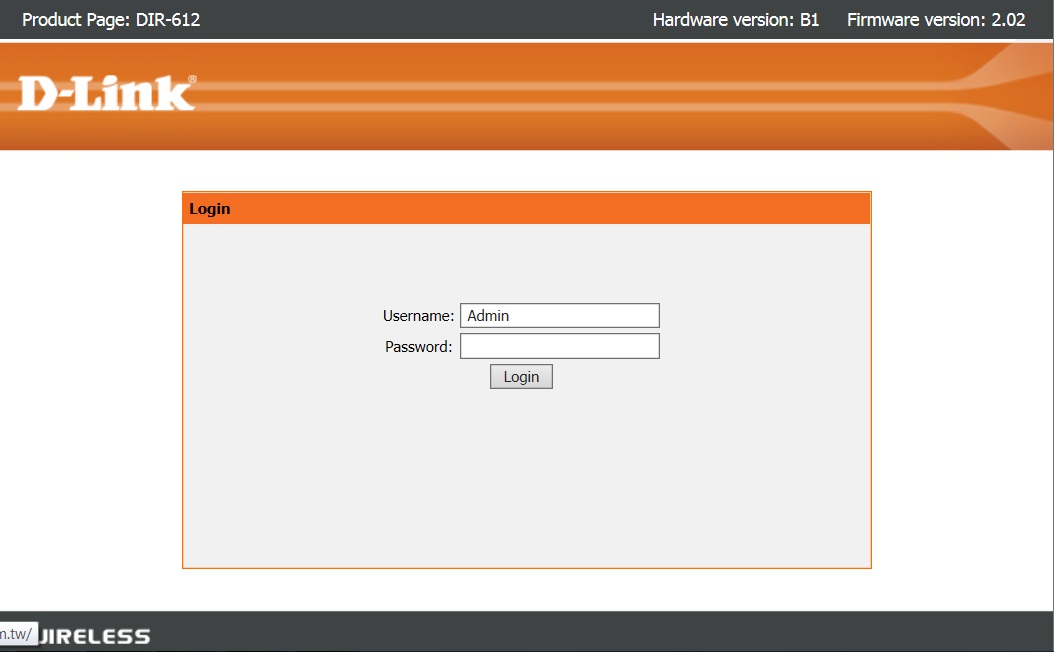Click the D-Link logo
1054x652 pixels.
pyautogui.click(x=107, y=93)
